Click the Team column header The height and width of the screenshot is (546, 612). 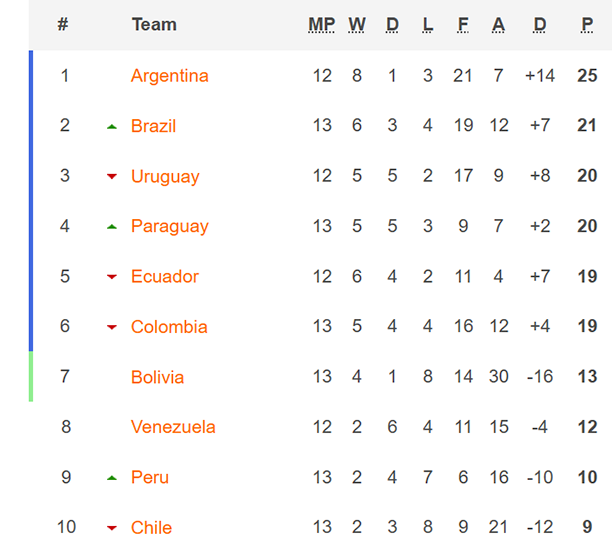tap(154, 25)
